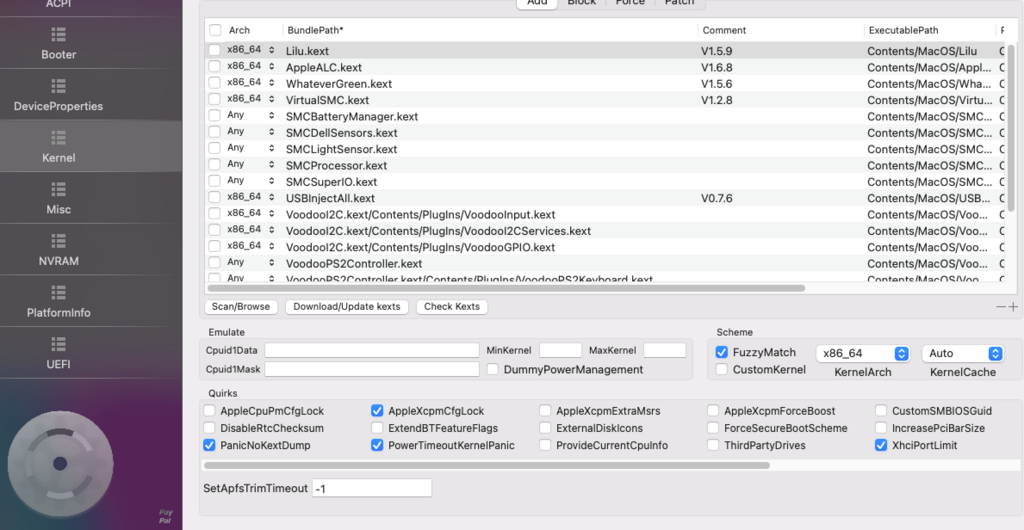1024x530 pixels.
Task: Switch to the Force tab
Action: 629,3
